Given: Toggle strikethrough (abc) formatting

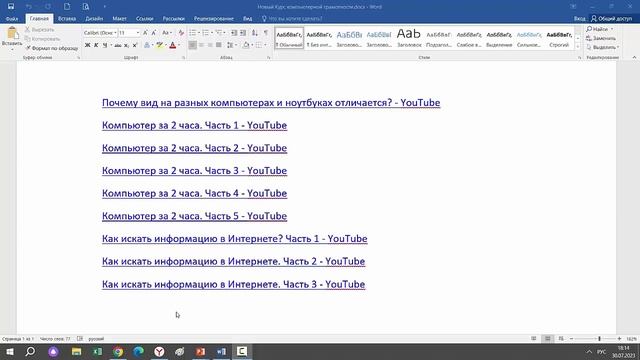Looking at the screenshot, I should click(118, 45).
